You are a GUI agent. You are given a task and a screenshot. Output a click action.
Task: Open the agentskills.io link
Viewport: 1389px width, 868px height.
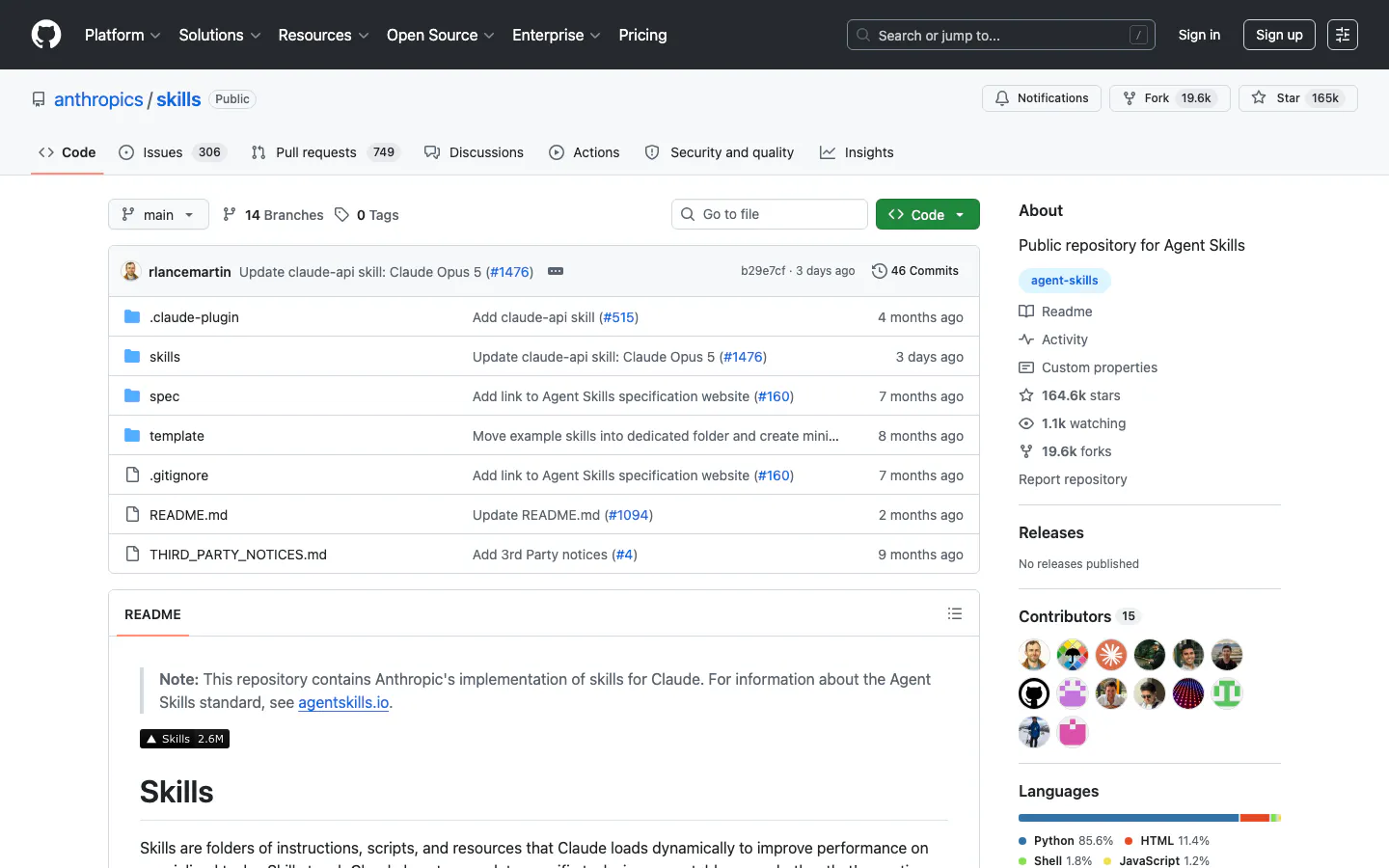point(343,702)
